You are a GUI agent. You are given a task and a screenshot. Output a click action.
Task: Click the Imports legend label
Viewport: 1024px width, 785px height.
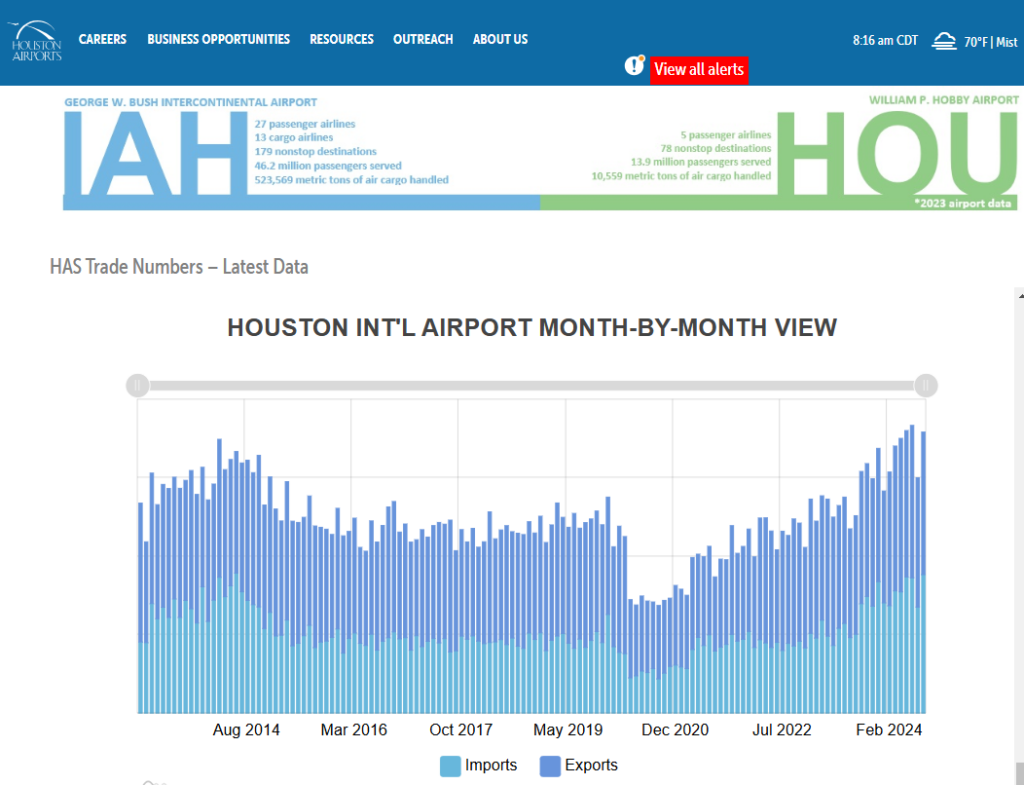[491, 765]
